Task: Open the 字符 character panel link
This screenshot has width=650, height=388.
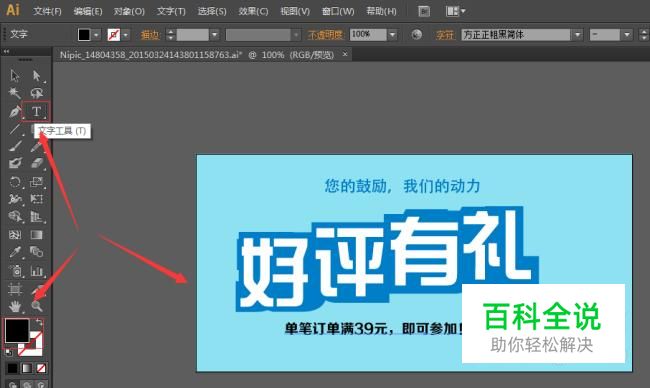Action: (x=445, y=35)
